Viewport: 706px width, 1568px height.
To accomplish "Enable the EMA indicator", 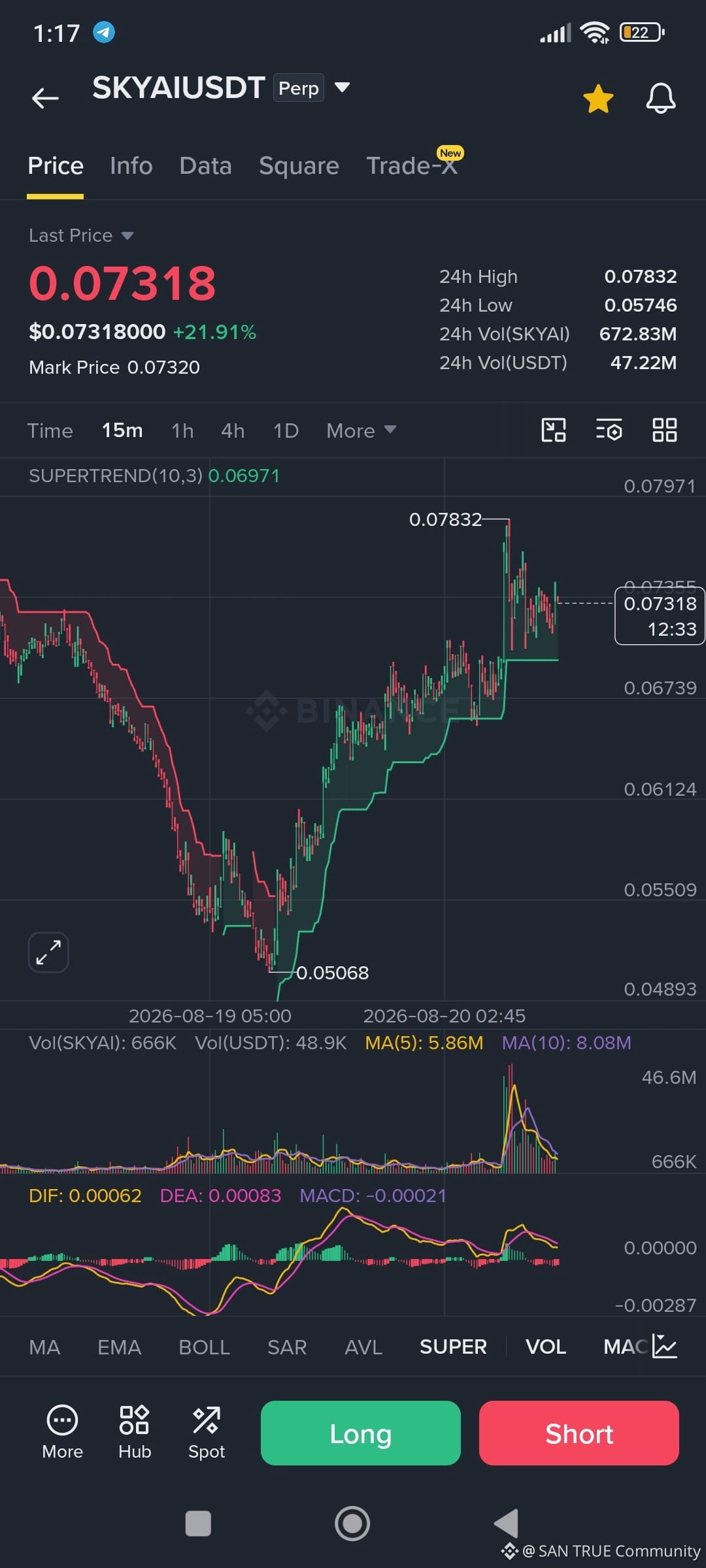I will (119, 1347).
